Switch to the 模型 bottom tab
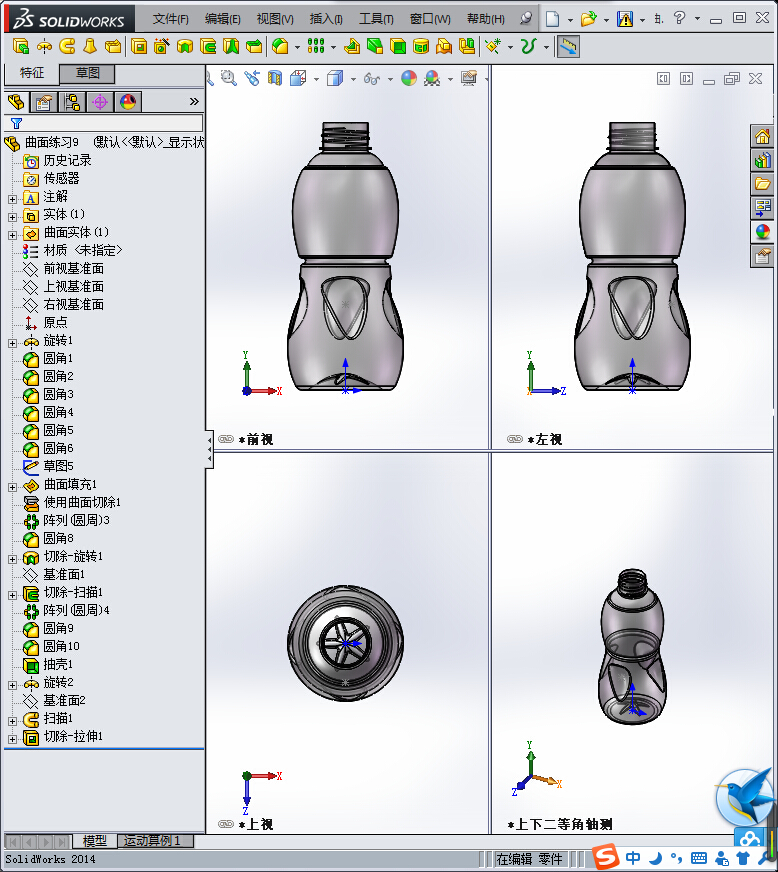 pyautogui.click(x=95, y=840)
